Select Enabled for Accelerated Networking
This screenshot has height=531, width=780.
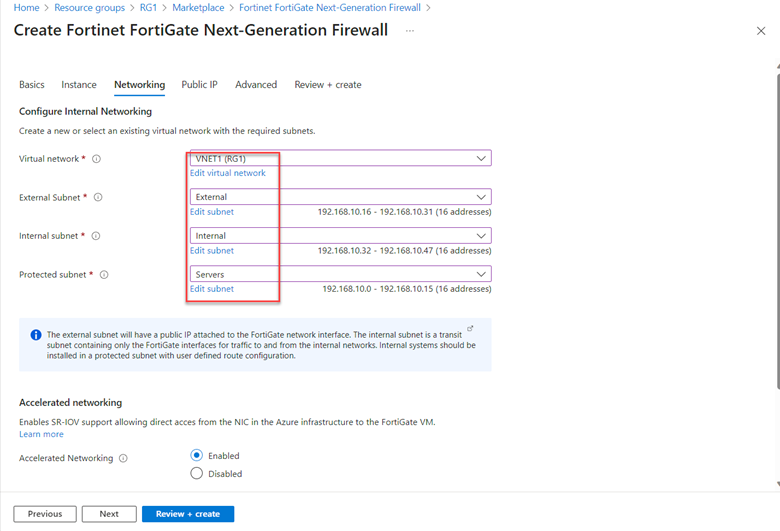(x=196, y=456)
